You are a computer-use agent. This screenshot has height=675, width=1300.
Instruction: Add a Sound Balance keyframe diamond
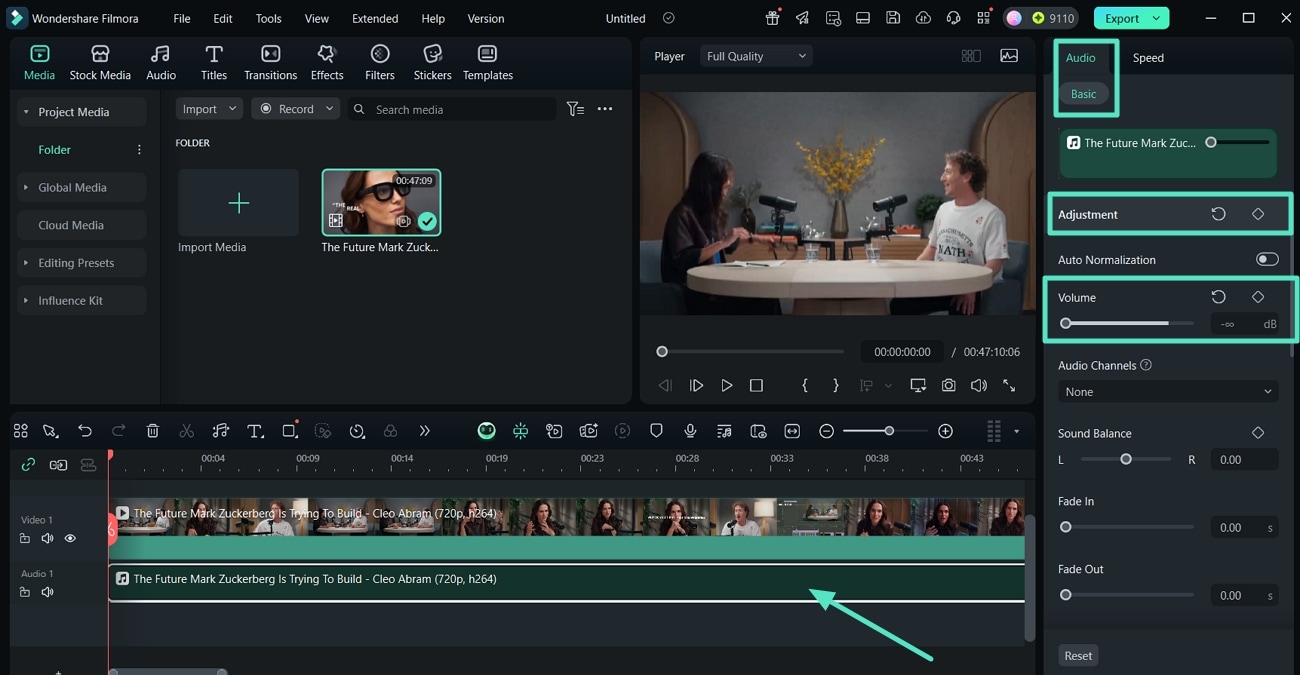pos(1258,433)
